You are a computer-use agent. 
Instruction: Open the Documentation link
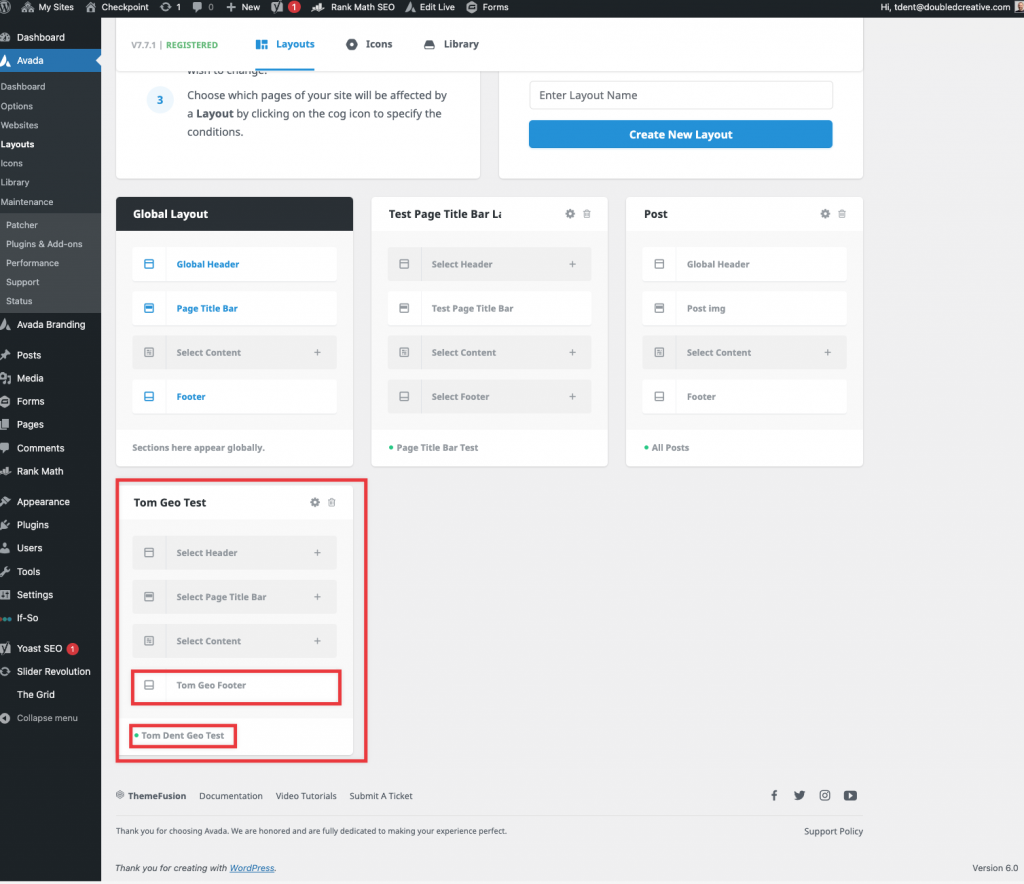coord(231,796)
